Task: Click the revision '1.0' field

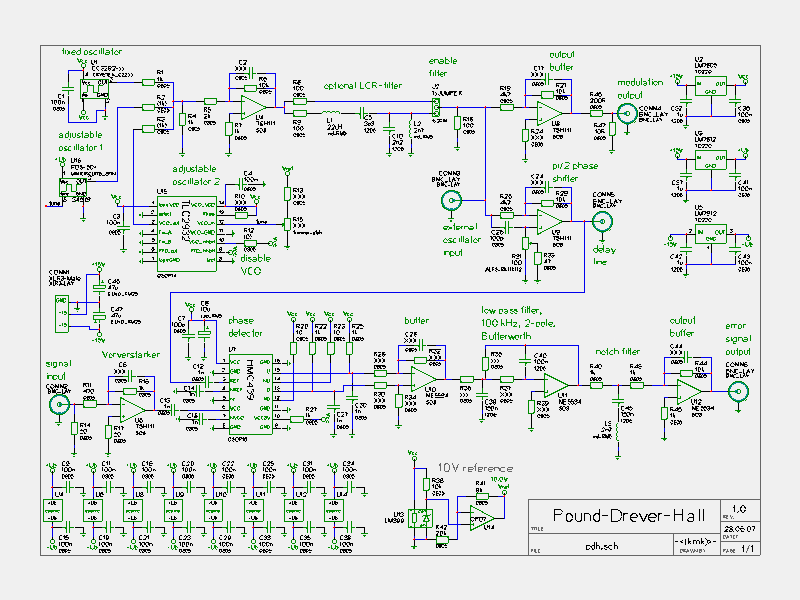Action: [x=739, y=509]
